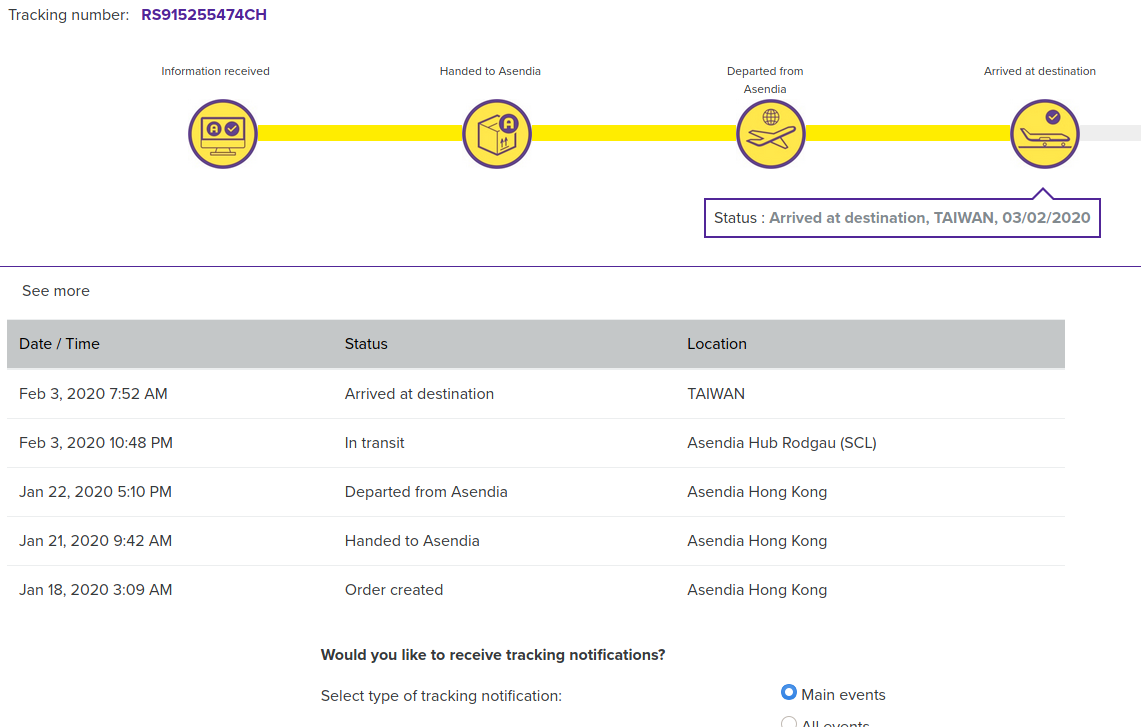Click the Departed from Asendia airplane icon
The image size is (1141, 727).
pos(771,134)
